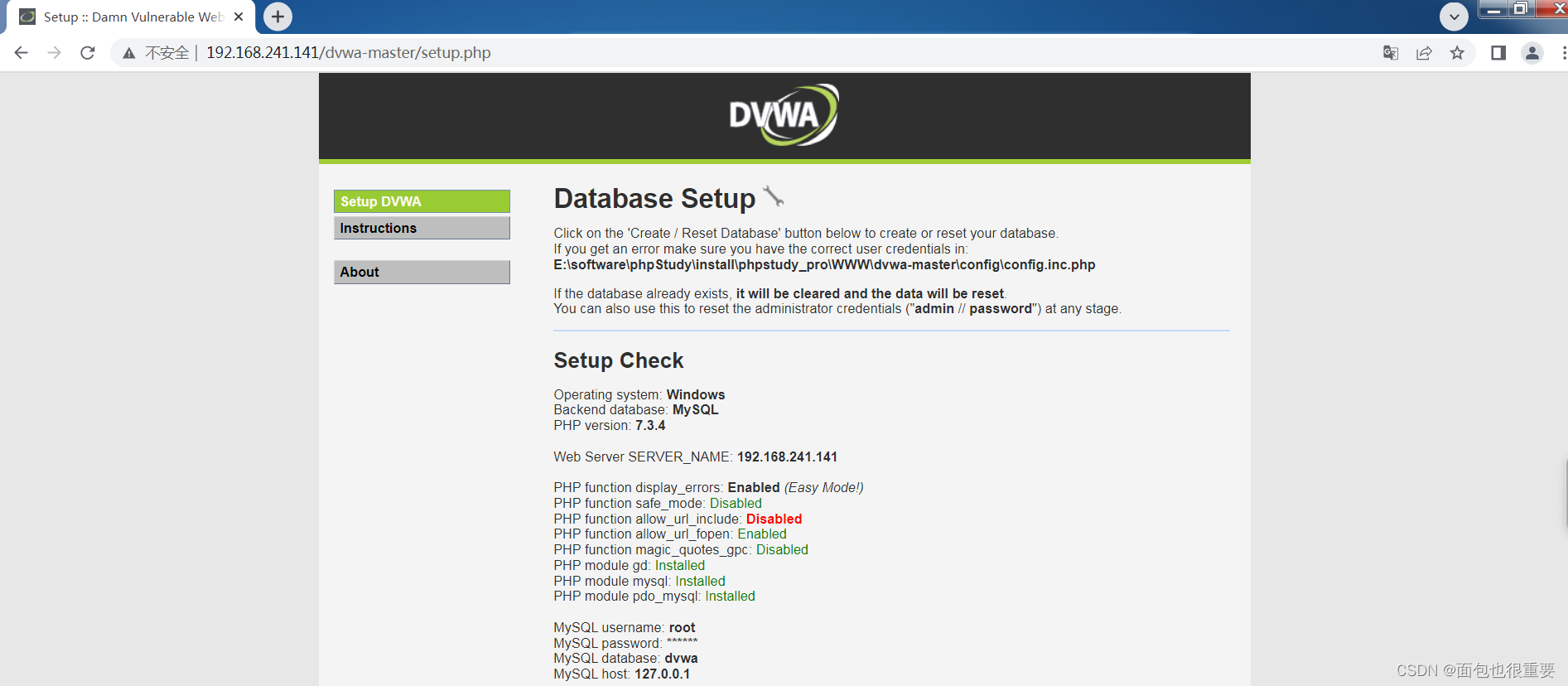Reload the DVWA setup page

88,53
